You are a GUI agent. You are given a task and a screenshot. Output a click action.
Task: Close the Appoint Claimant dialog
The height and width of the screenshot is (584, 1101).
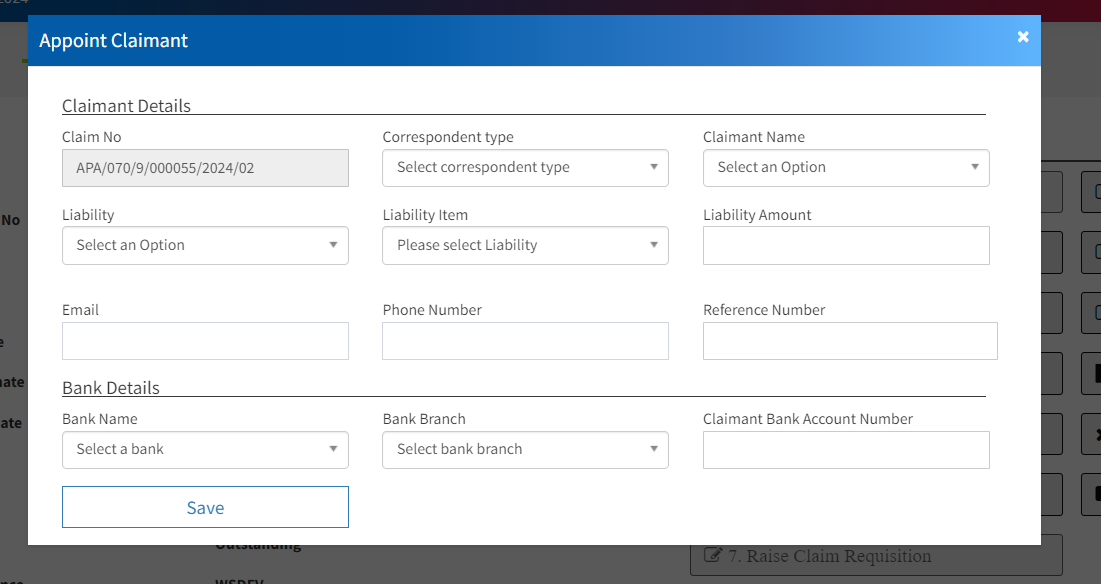coord(1022,37)
